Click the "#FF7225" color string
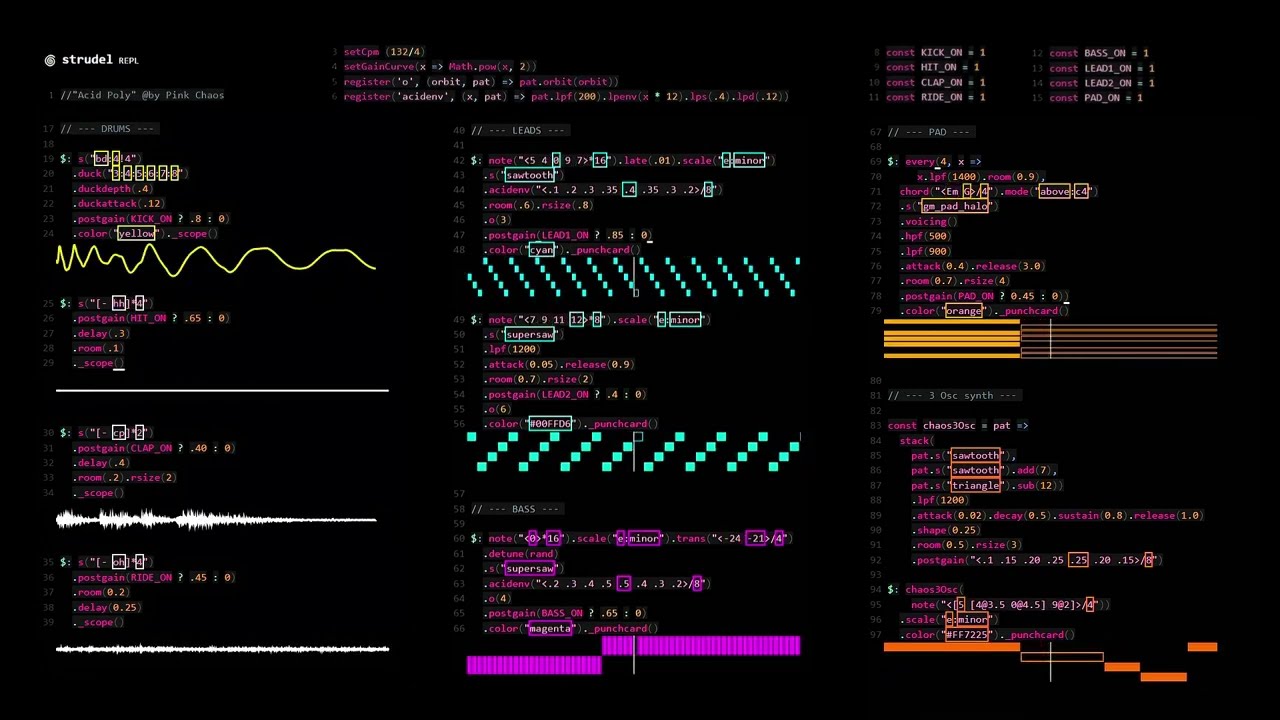The height and width of the screenshot is (720, 1280). click(x=967, y=635)
